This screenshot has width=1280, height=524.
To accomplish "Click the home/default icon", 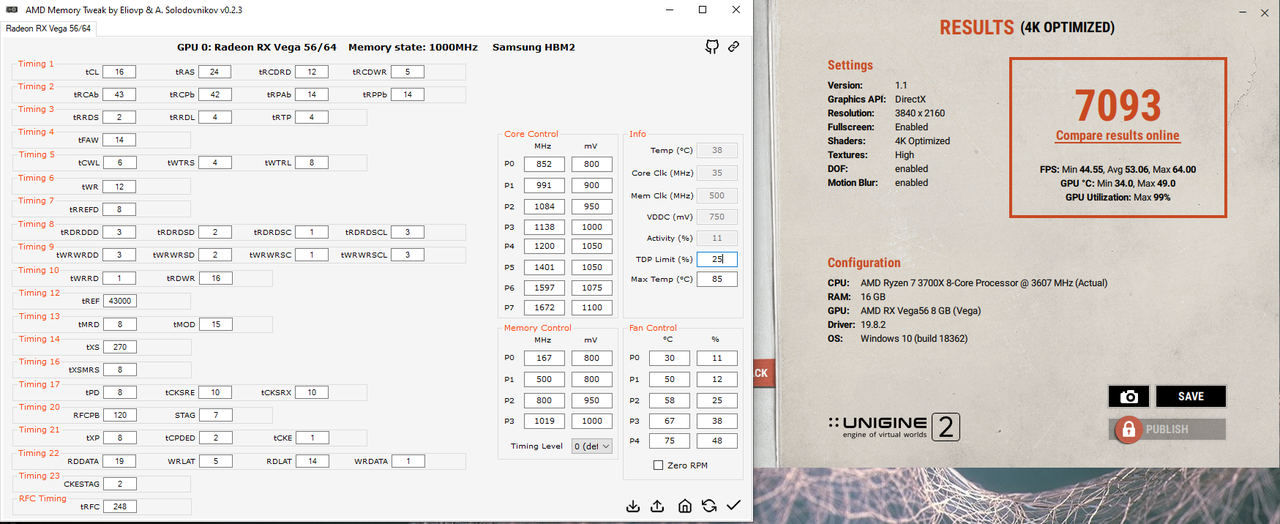I will pos(685,506).
